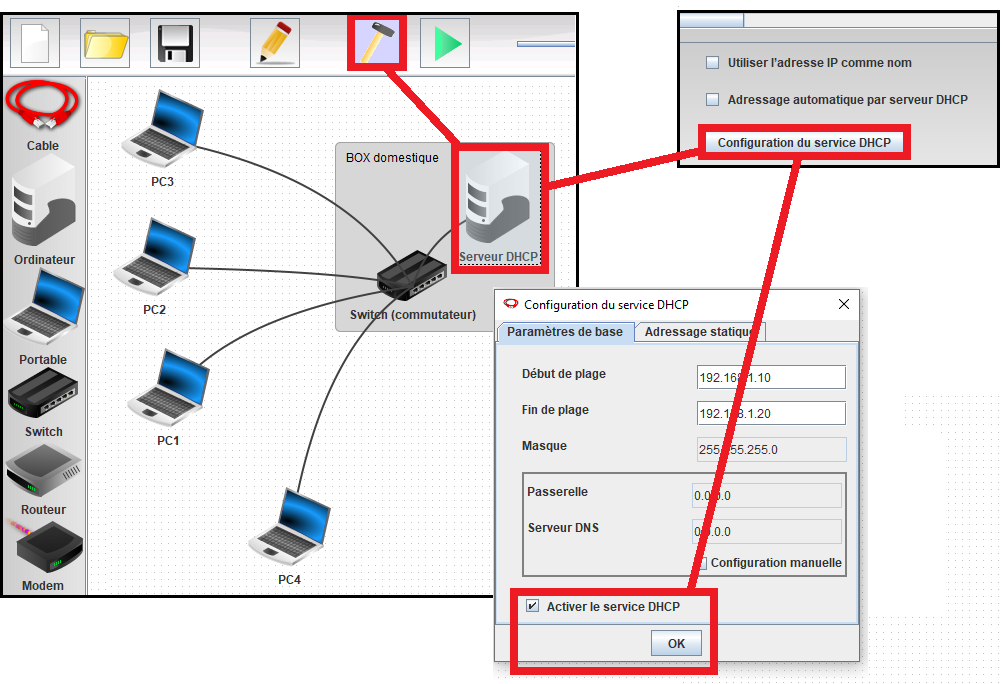Open a project with the folder icon
The width and height of the screenshot is (1005, 684).
point(105,44)
